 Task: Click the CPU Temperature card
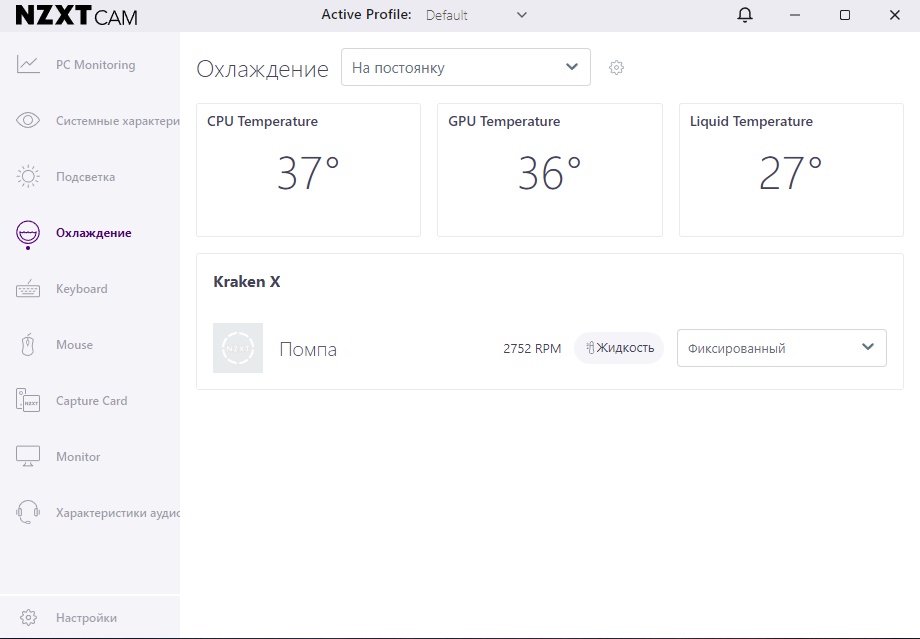[x=308, y=170]
